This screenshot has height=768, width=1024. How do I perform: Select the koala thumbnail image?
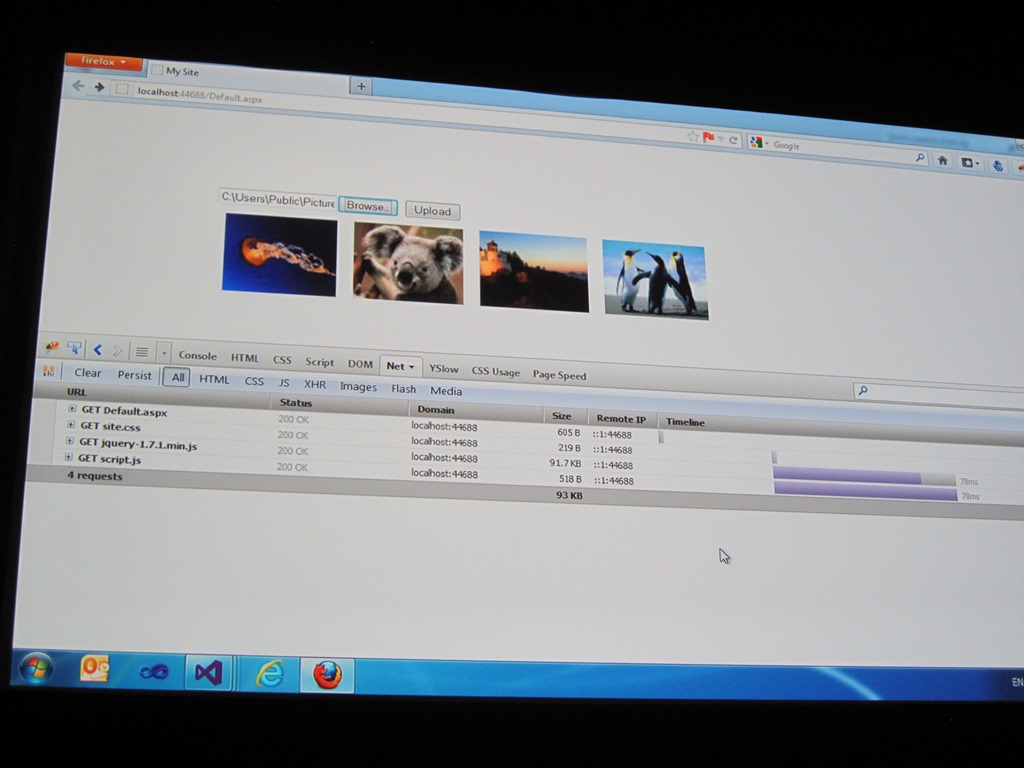[x=408, y=263]
